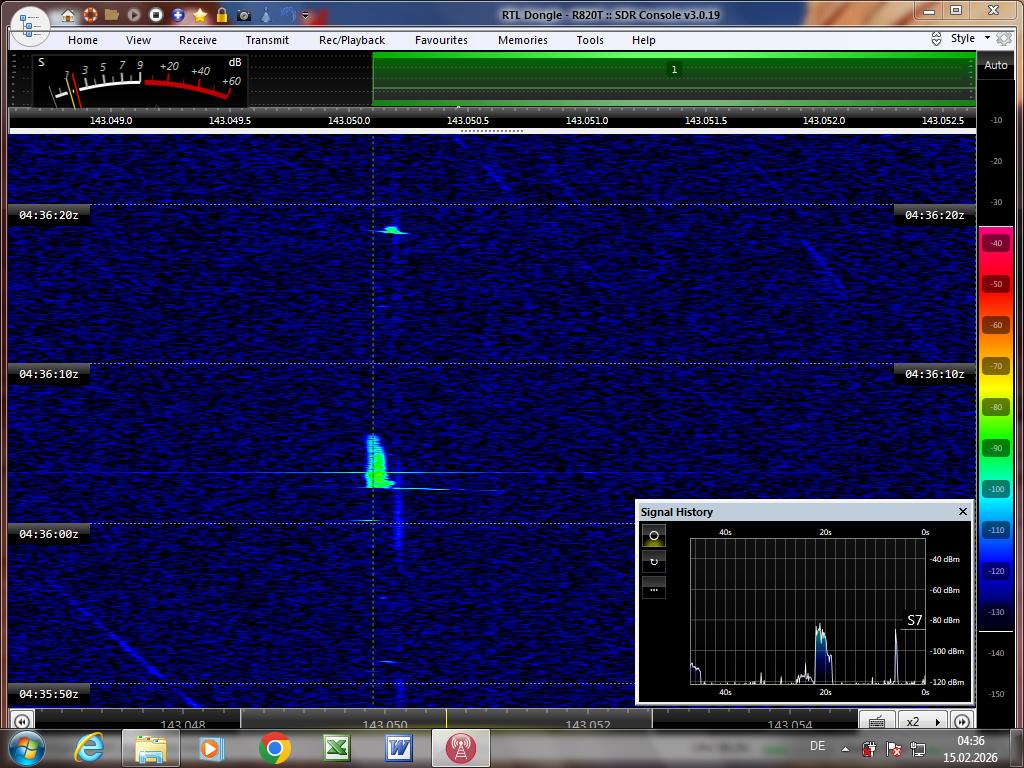Open the Home ribbon tab
The height and width of the screenshot is (768, 1024).
(83, 40)
